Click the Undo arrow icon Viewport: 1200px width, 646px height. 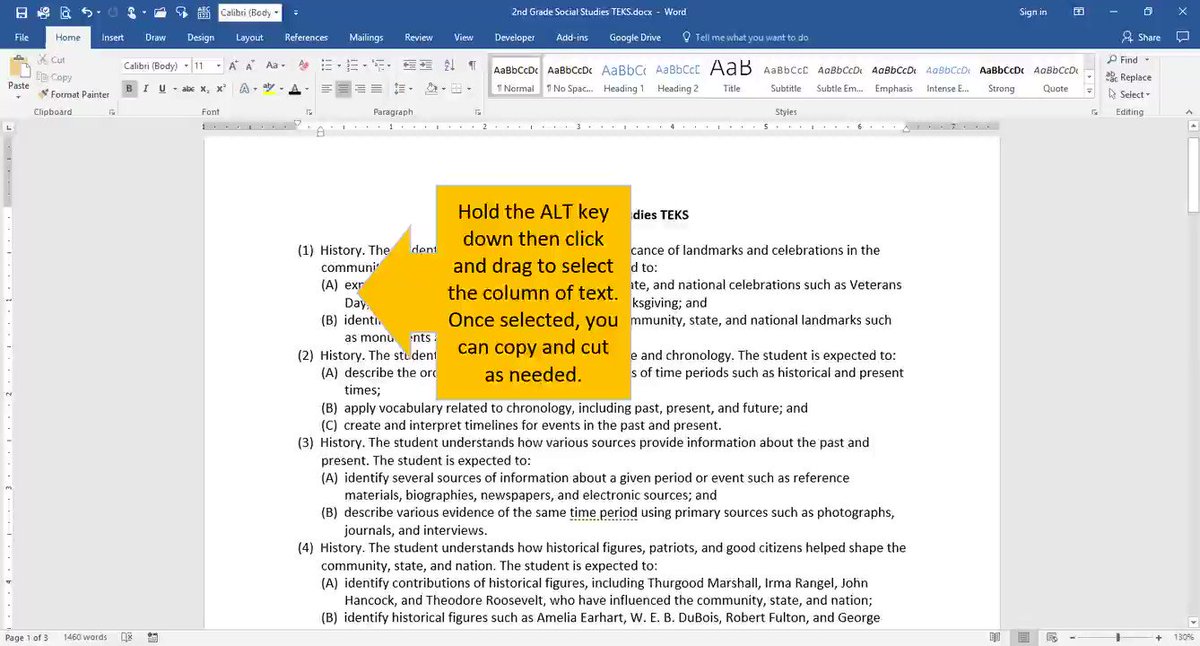pos(87,13)
